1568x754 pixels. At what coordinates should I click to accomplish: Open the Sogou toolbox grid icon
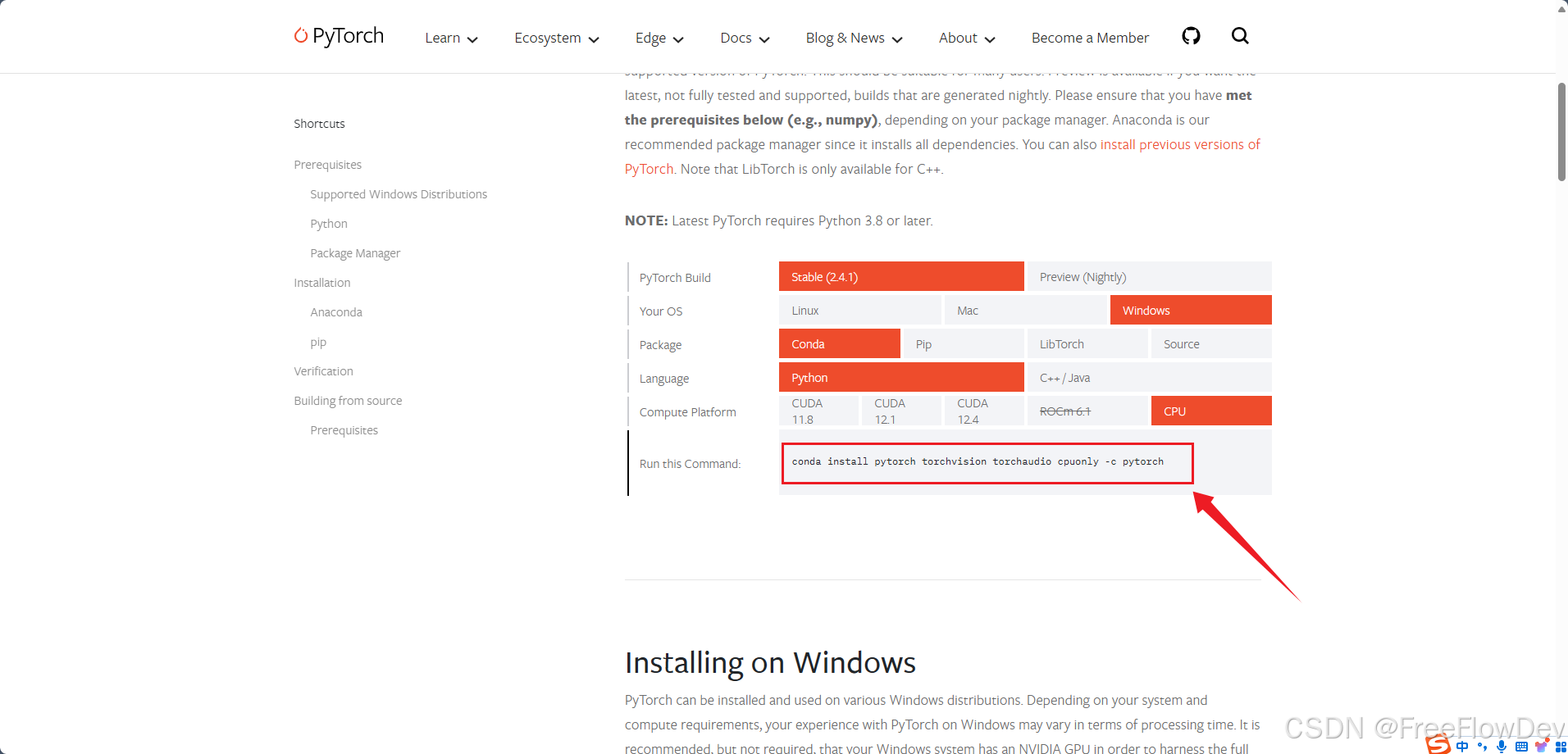(x=1561, y=746)
